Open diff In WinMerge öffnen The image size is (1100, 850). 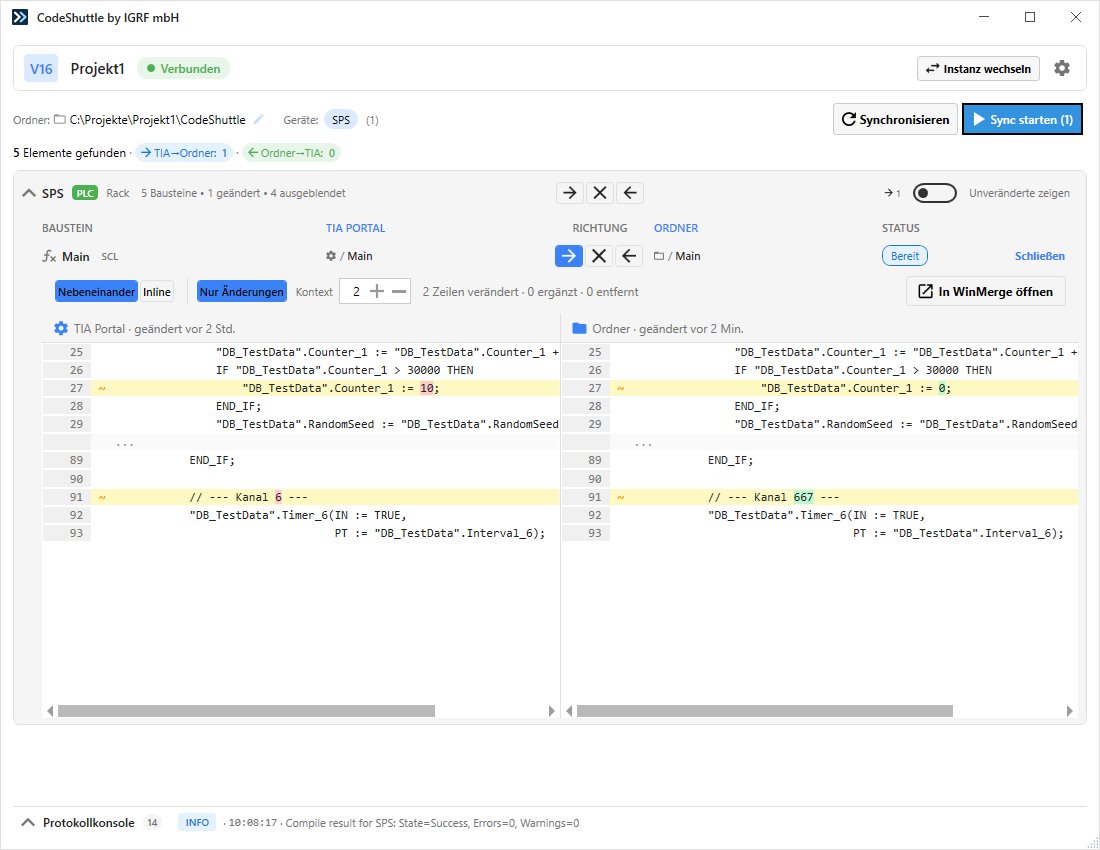tap(986, 291)
